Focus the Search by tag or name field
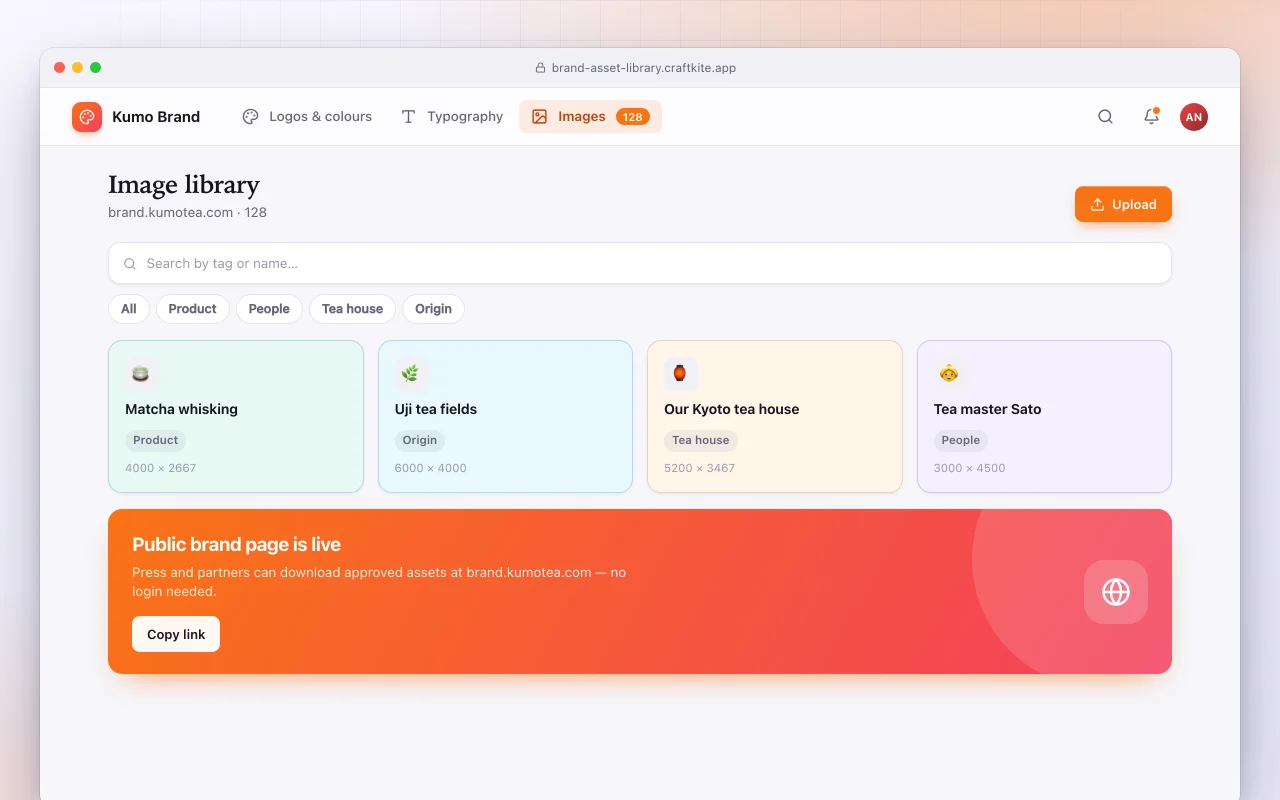This screenshot has height=800, width=1280. 640,263
